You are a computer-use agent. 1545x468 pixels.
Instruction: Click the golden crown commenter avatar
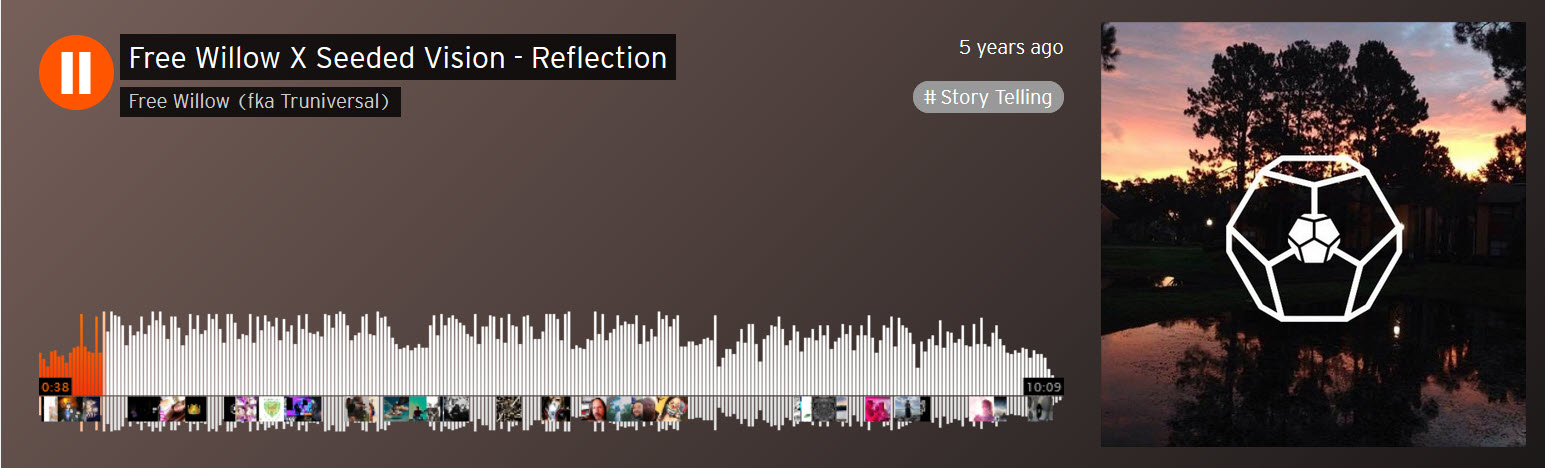click(197, 409)
